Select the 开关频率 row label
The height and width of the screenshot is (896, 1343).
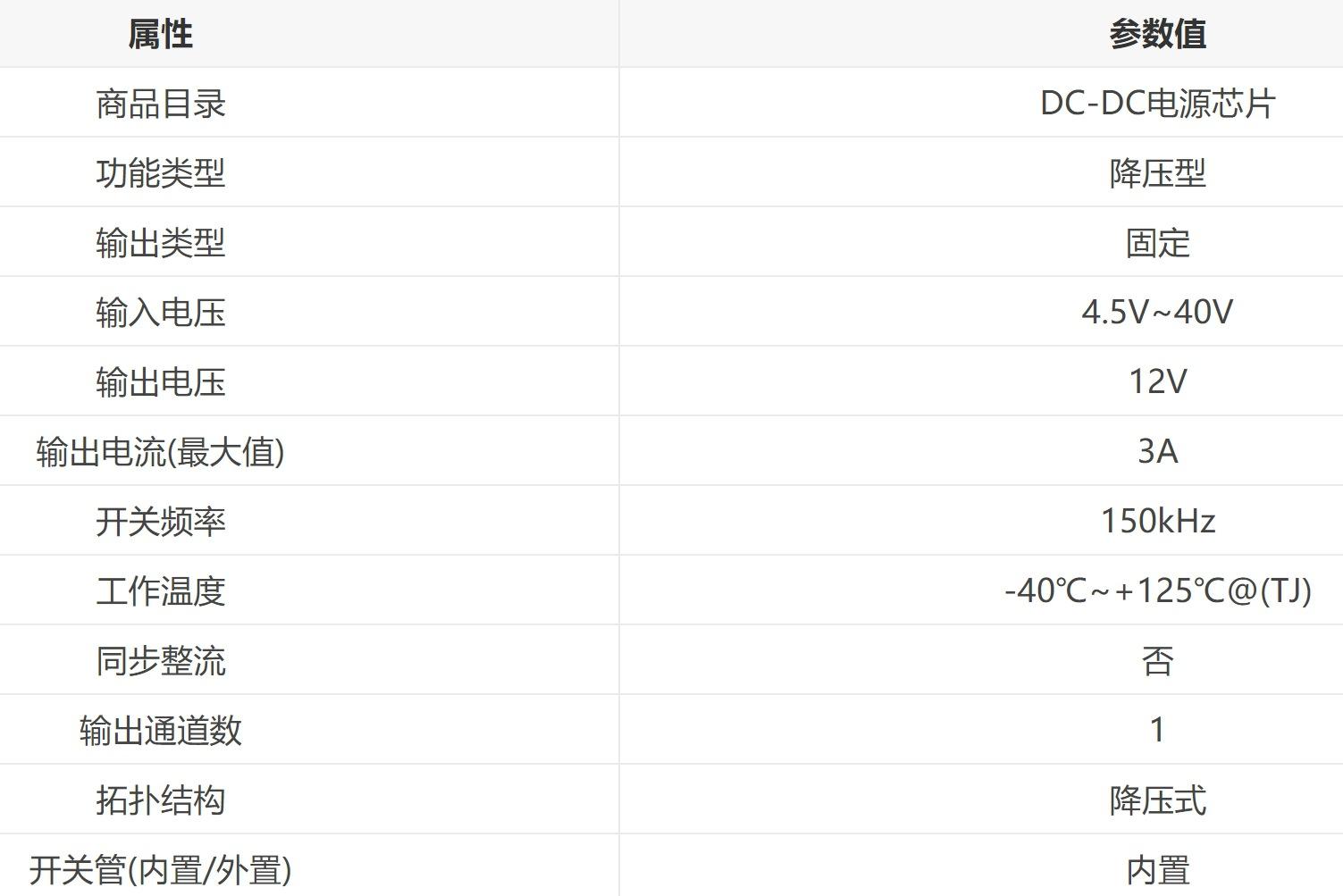(161, 522)
